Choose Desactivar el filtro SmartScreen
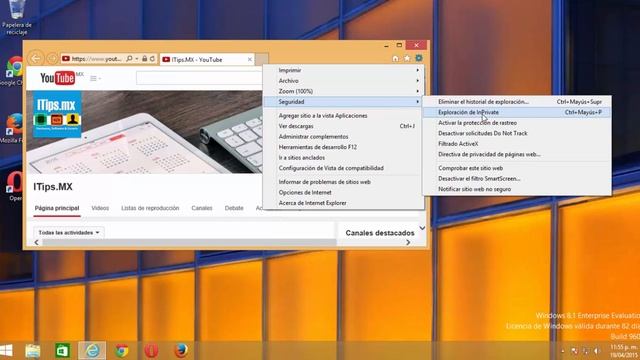Screen dimensions: 640x360 click(517, 179)
